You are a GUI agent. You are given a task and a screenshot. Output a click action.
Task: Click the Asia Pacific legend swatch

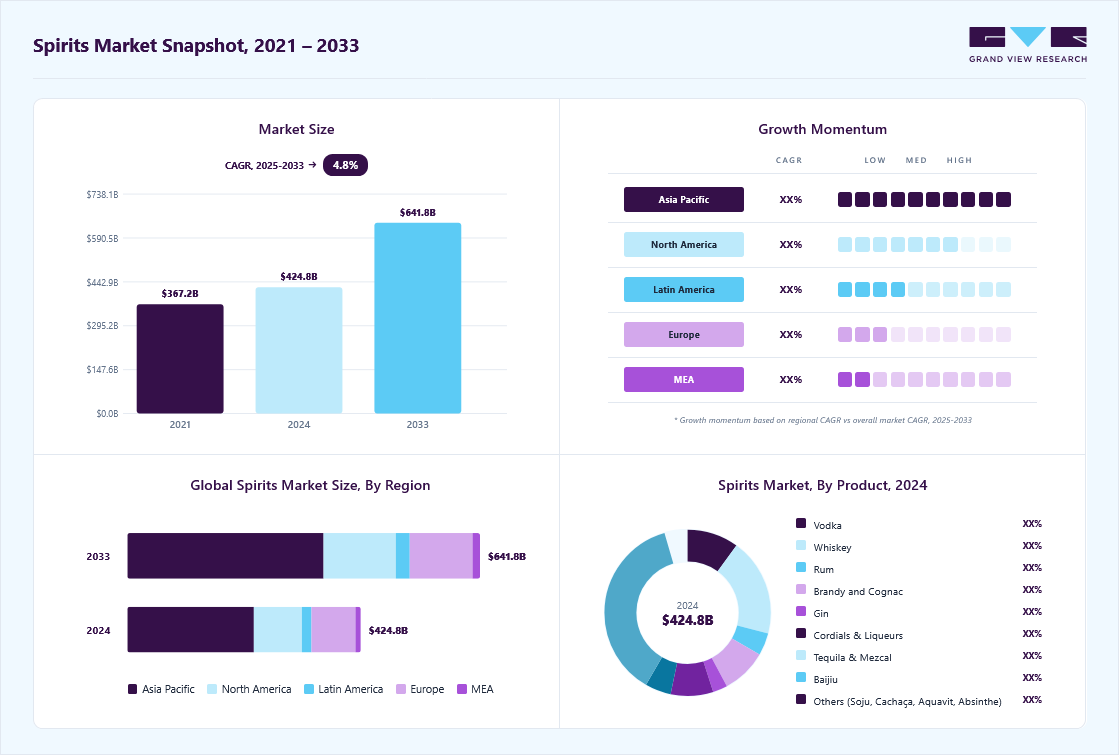132,689
